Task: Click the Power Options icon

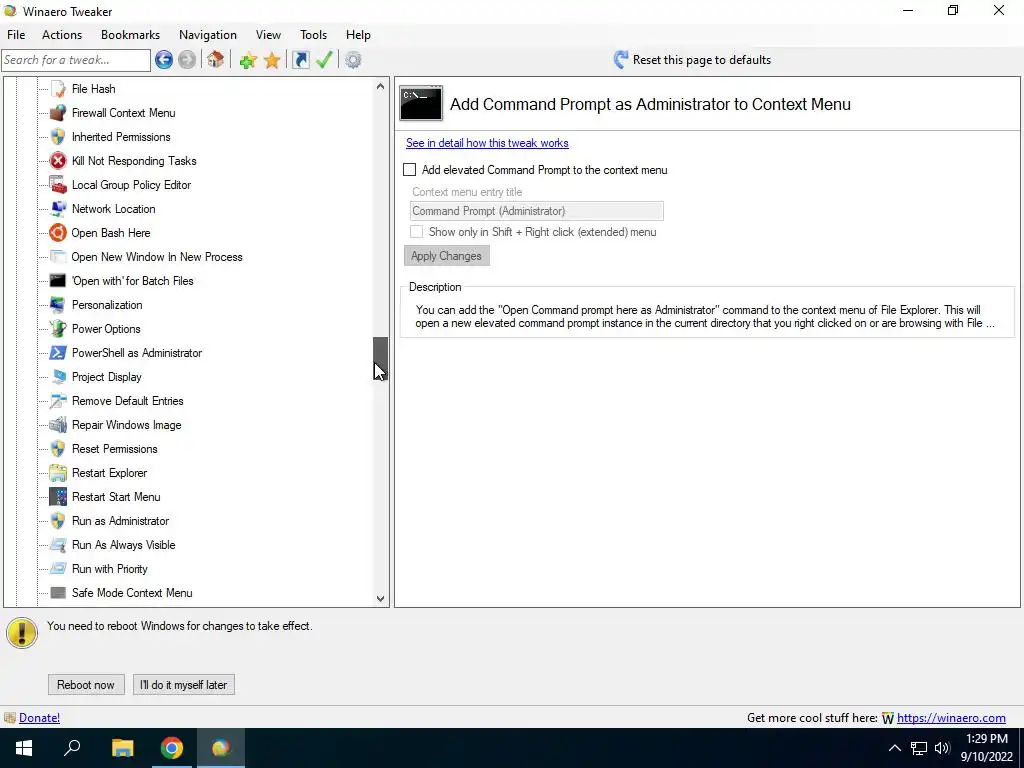Action: 58,329
